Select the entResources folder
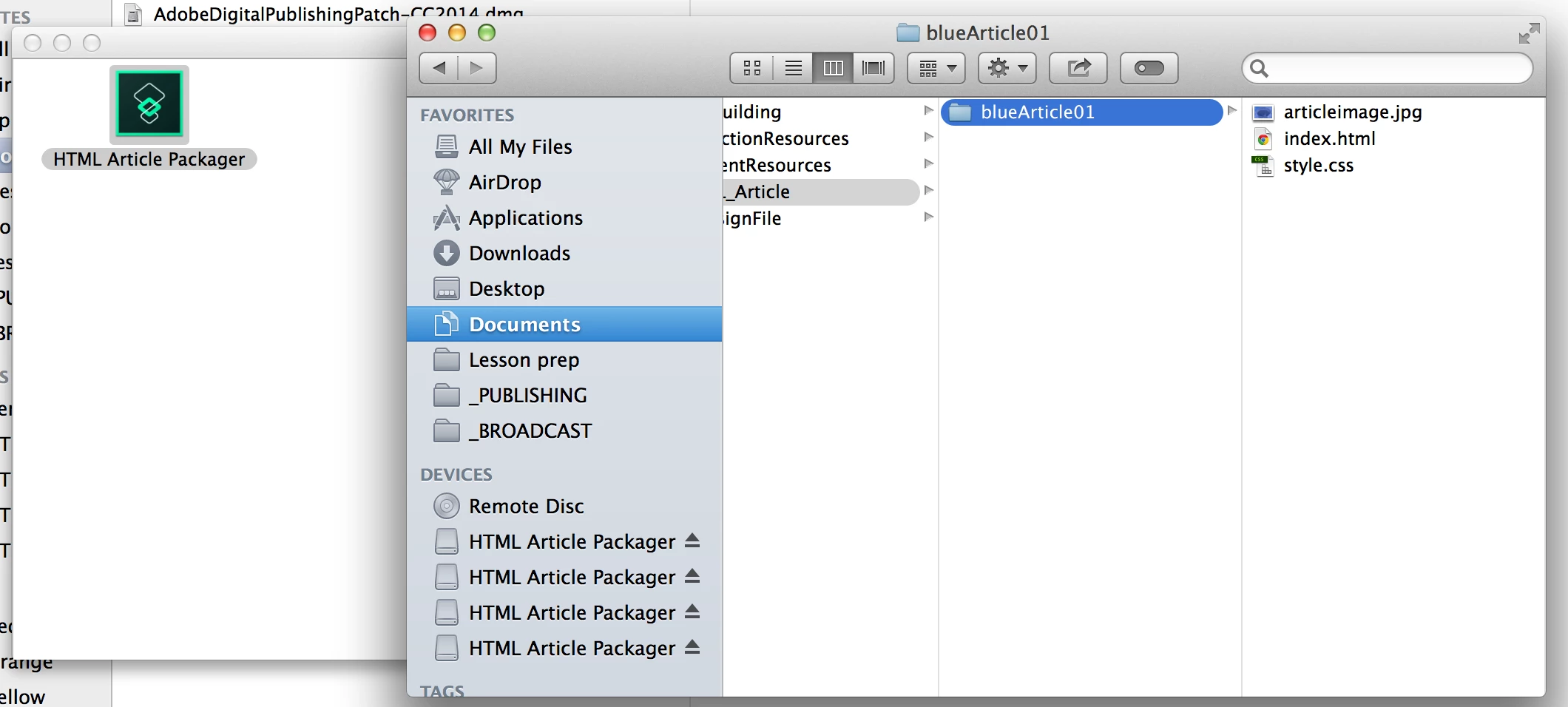Image resolution: width=1568 pixels, height=707 pixels. coord(777,165)
